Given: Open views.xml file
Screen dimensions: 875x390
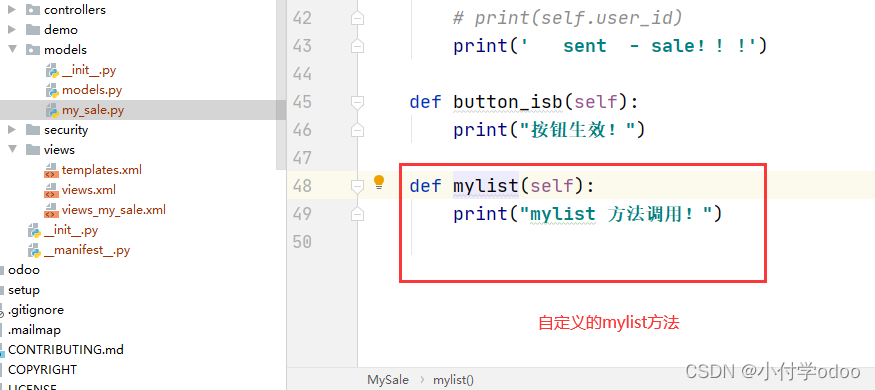Looking at the screenshot, I should (x=89, y=190).
